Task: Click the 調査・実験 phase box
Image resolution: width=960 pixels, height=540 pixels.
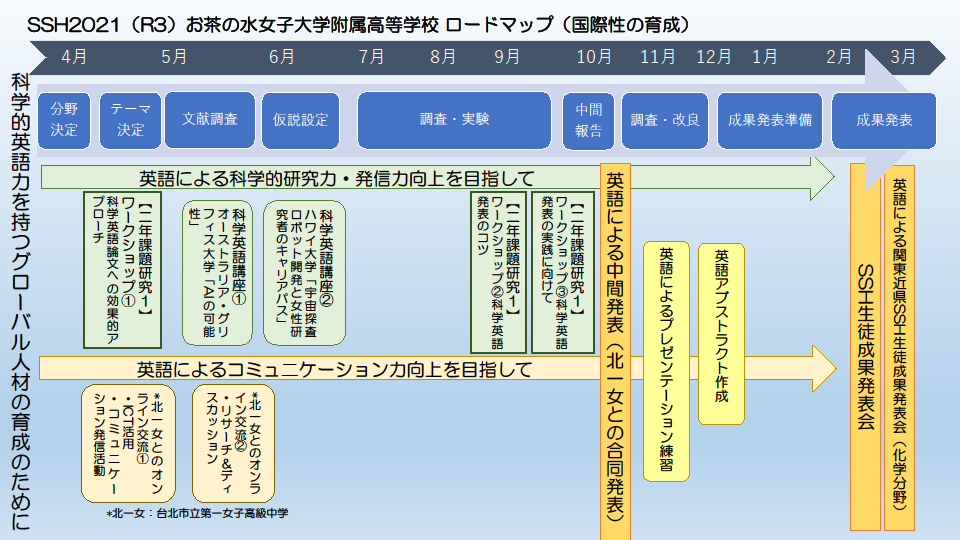Action: click(454, 120)
